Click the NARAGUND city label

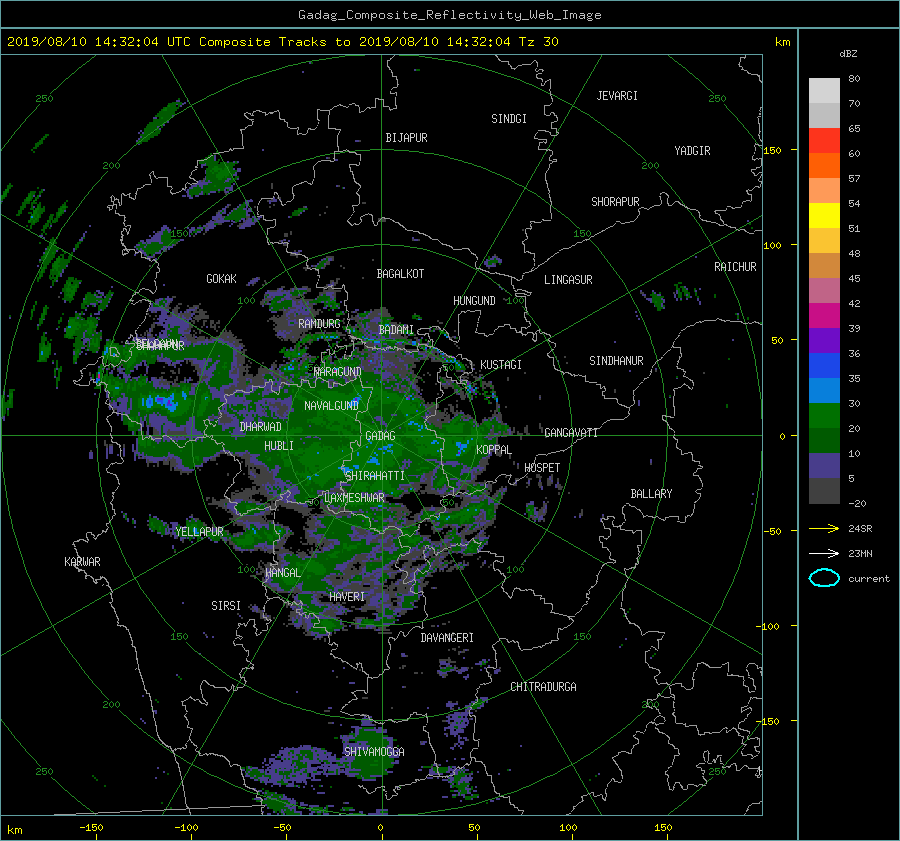point(338,372)
